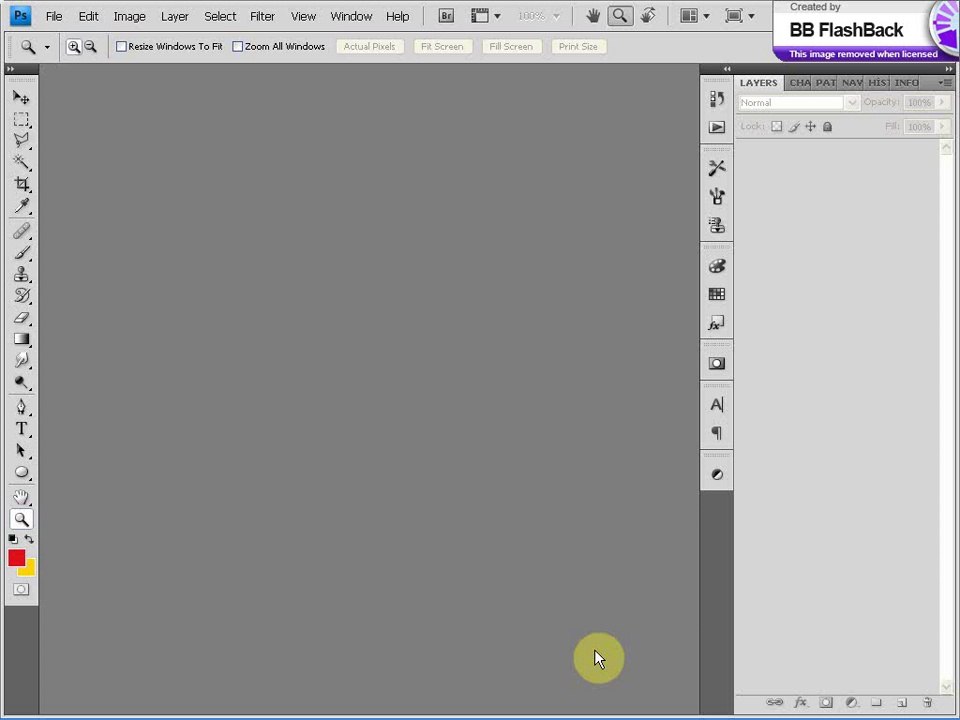
Task: Open the Filter menu
Action: (262, 17)
